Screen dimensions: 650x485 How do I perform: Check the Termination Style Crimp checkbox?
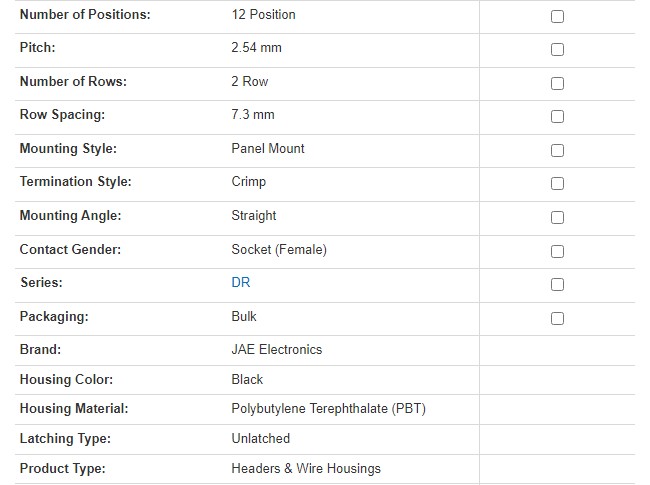(557, 184)
